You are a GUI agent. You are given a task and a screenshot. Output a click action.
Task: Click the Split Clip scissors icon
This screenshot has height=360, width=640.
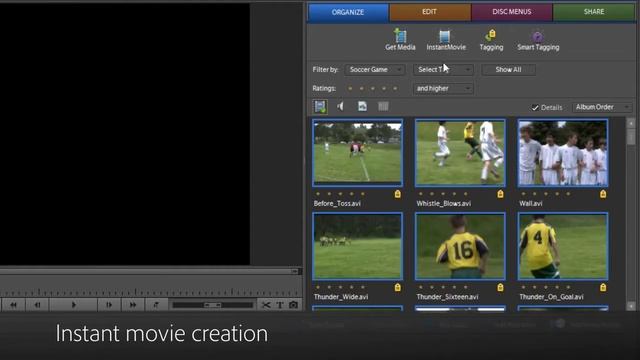pyautogui.click(x=266, y=305)
